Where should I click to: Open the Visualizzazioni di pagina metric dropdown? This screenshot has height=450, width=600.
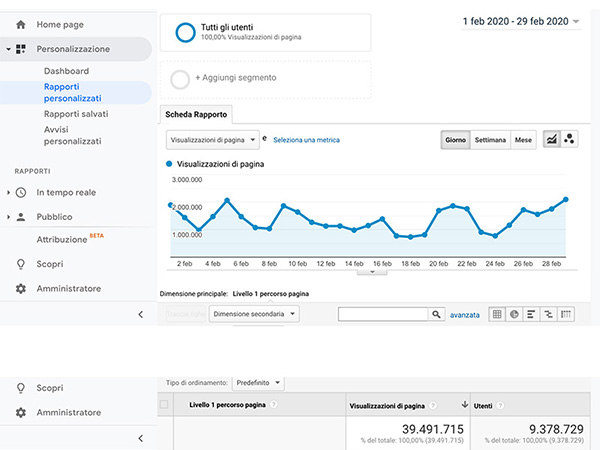pyautogui.click(x=213, y=140)
